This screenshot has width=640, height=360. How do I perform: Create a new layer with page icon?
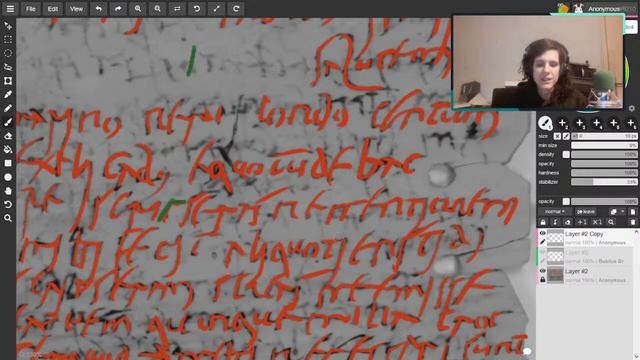[633, 212]
